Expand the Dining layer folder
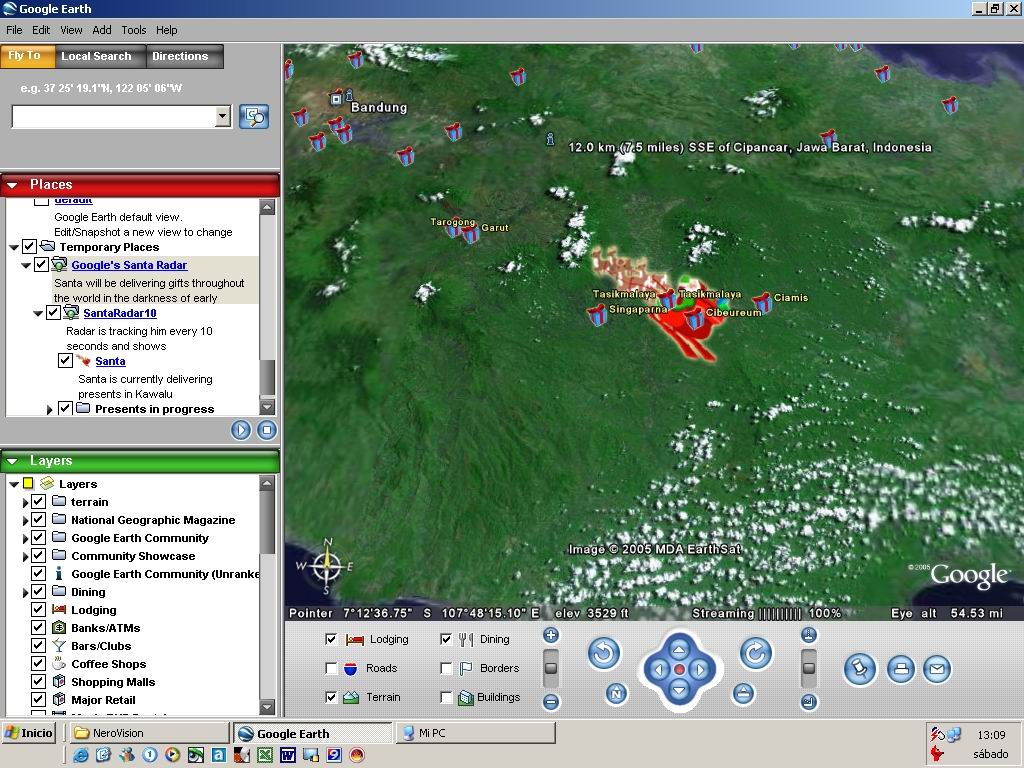 [x=25, y=592]
